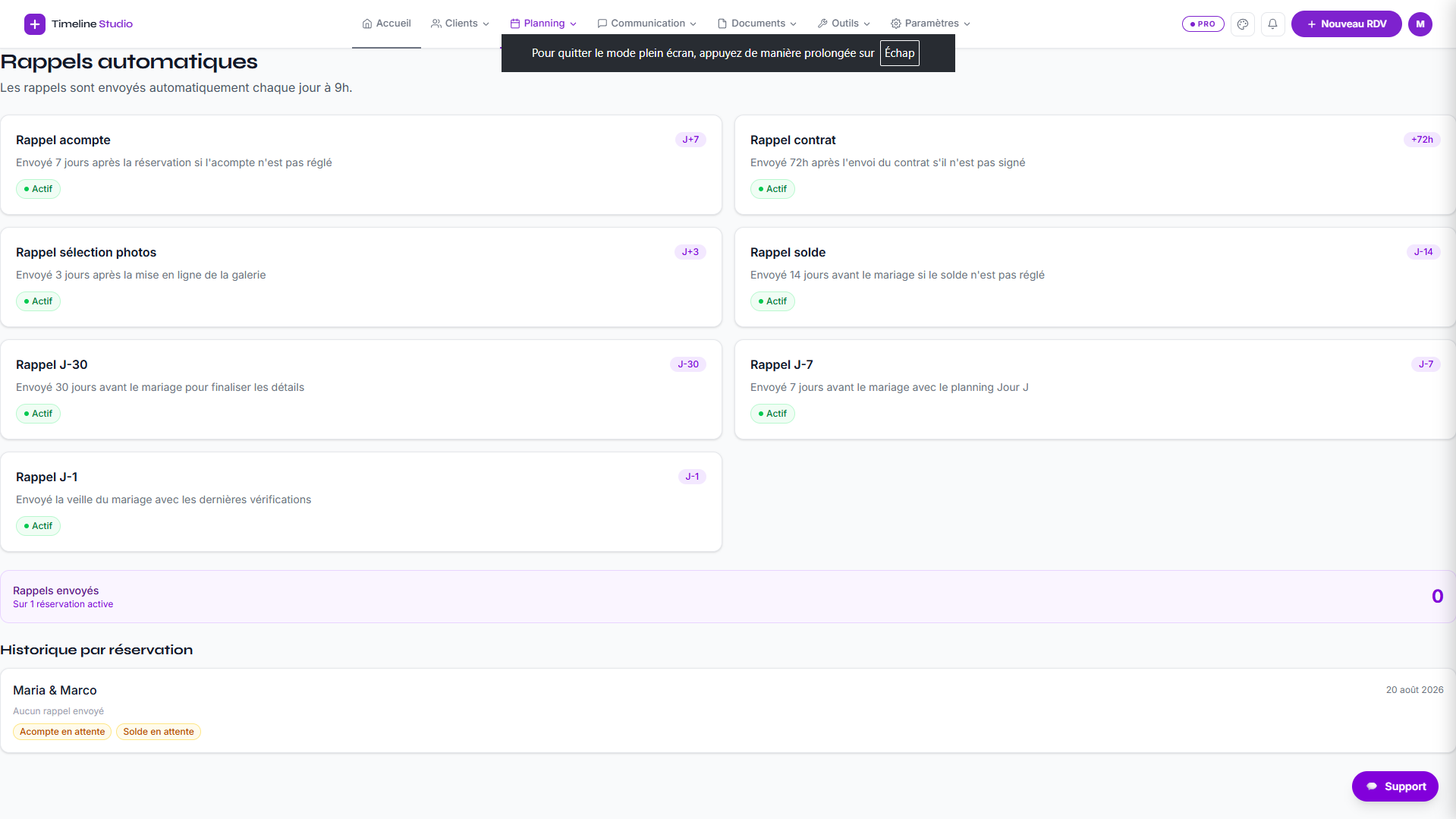Open the Rappels envoyés summary banner
The height and width of the screenshot is (819, 1456).
(x=728, y=597)
